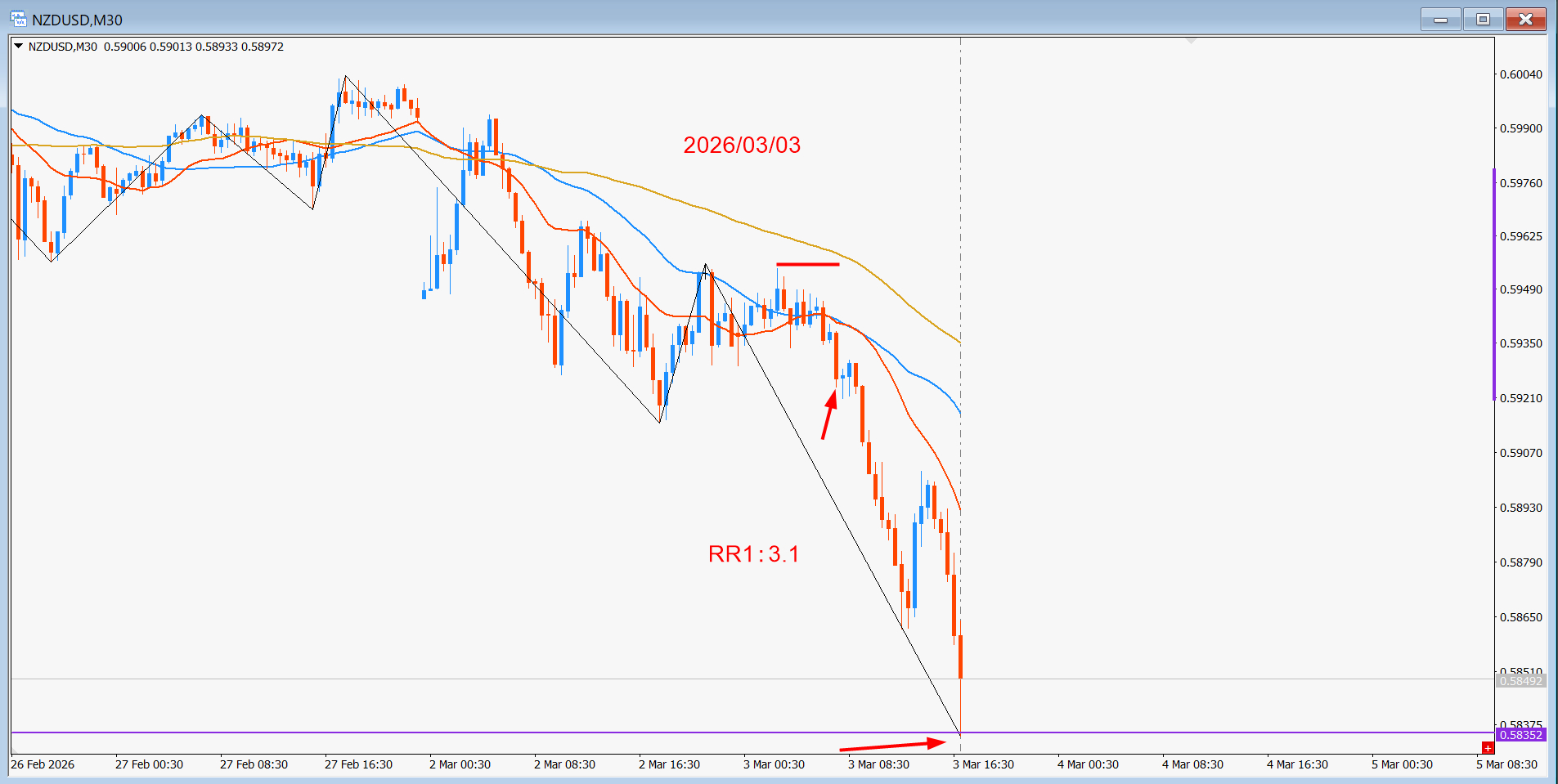This screenshot has height=784, width=1558.
Task: Select the red arrow near purple line
Action: [892, 745]
